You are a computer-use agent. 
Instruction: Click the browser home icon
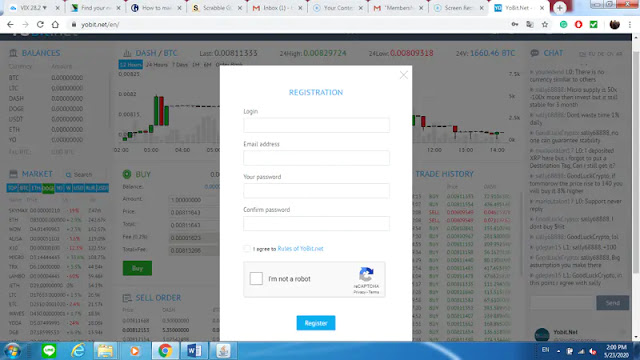(x=55, y=24)
